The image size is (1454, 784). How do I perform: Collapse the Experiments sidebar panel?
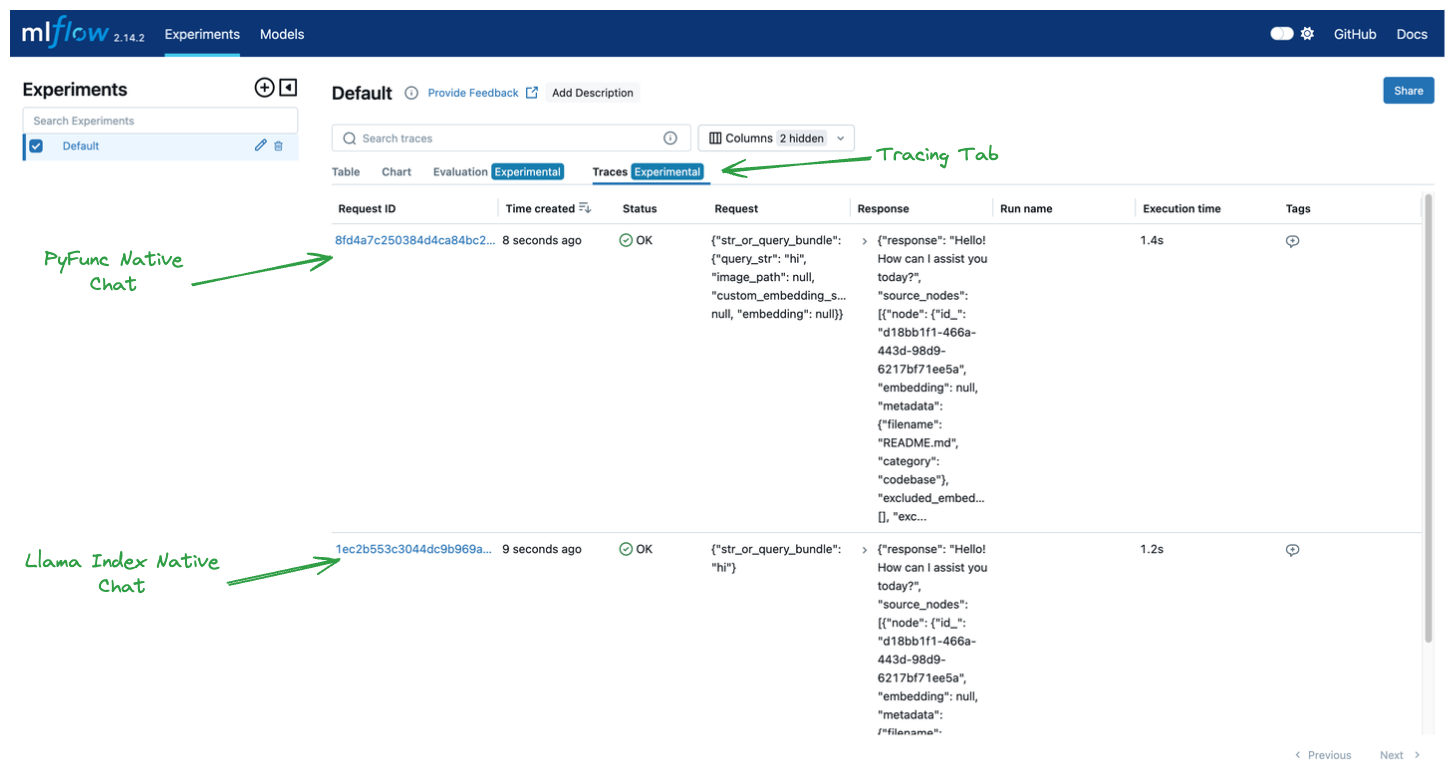coord(288,87)
